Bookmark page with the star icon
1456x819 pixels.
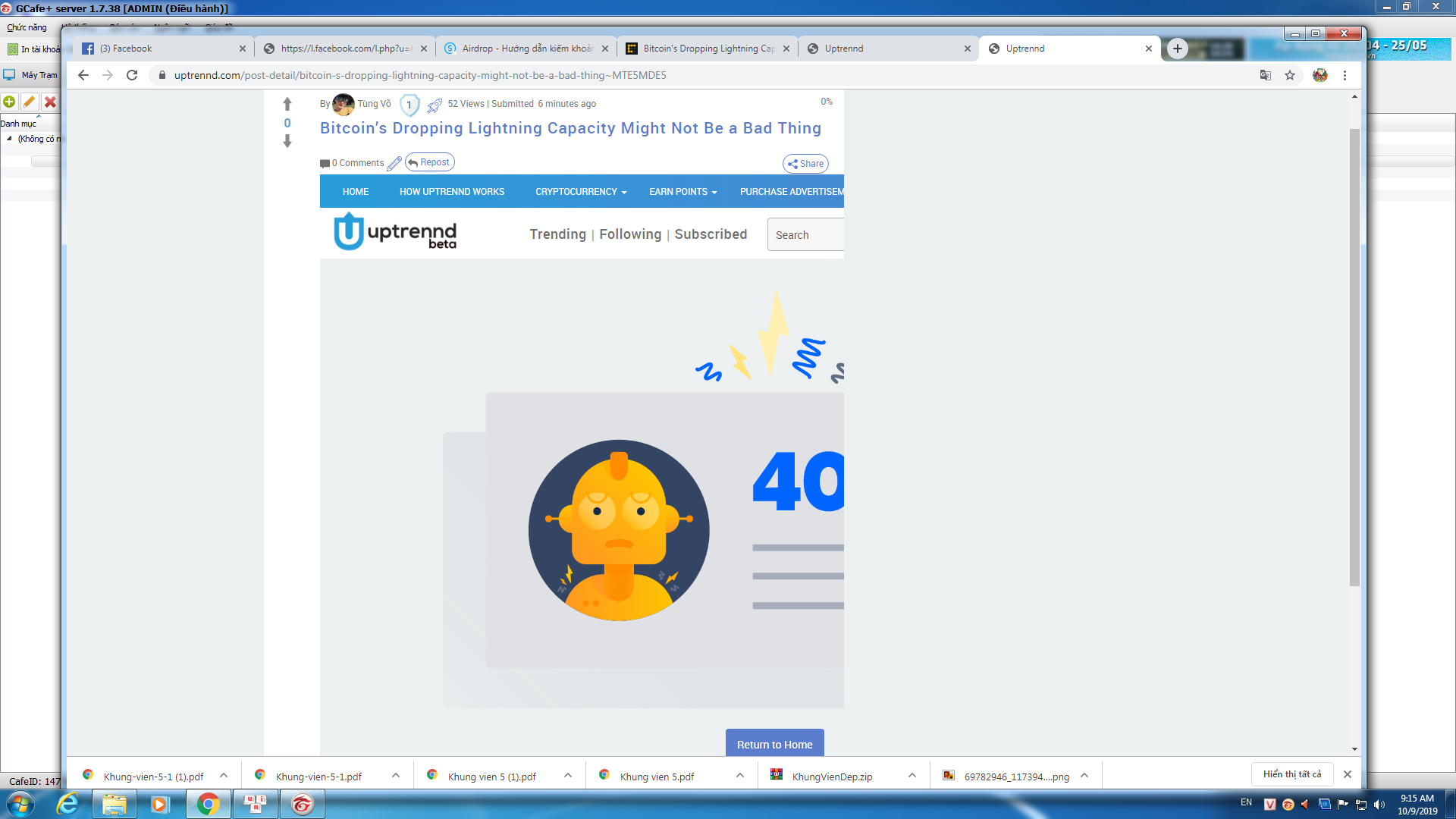1290,75
